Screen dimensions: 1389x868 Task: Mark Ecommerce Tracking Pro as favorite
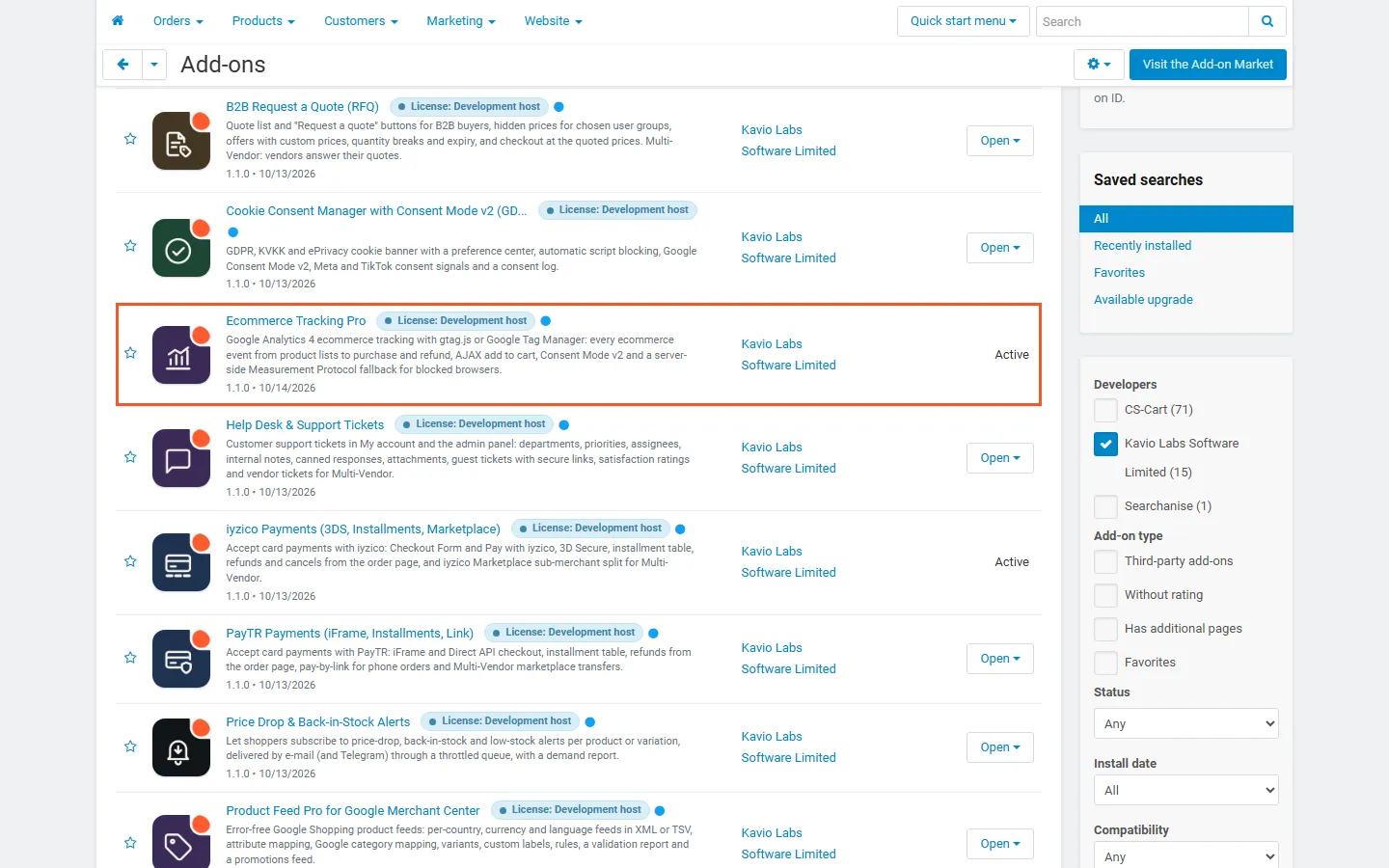tap(130, 353)
